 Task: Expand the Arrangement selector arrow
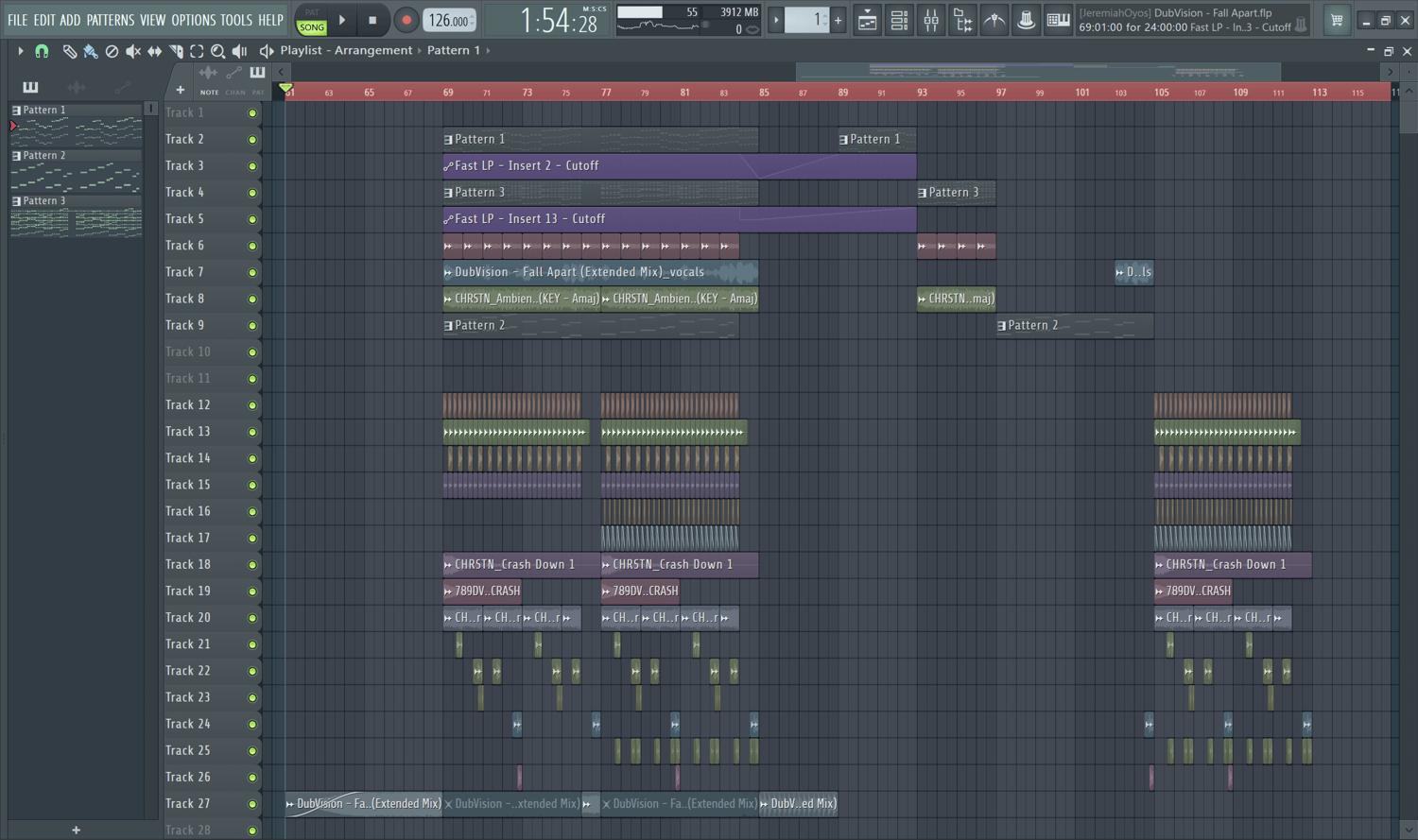[420, 51]
